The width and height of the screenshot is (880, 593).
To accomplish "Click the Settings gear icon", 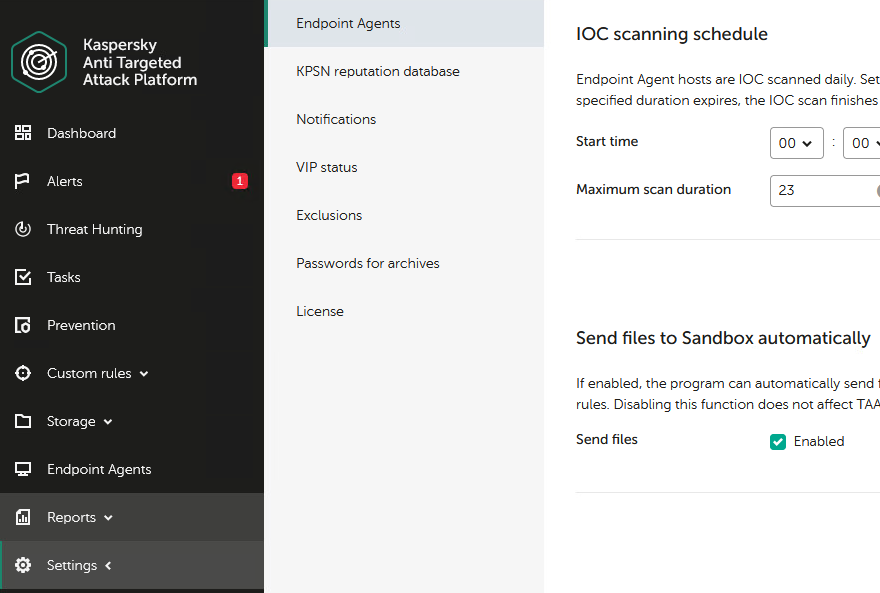I will click(x=23, y=565).
